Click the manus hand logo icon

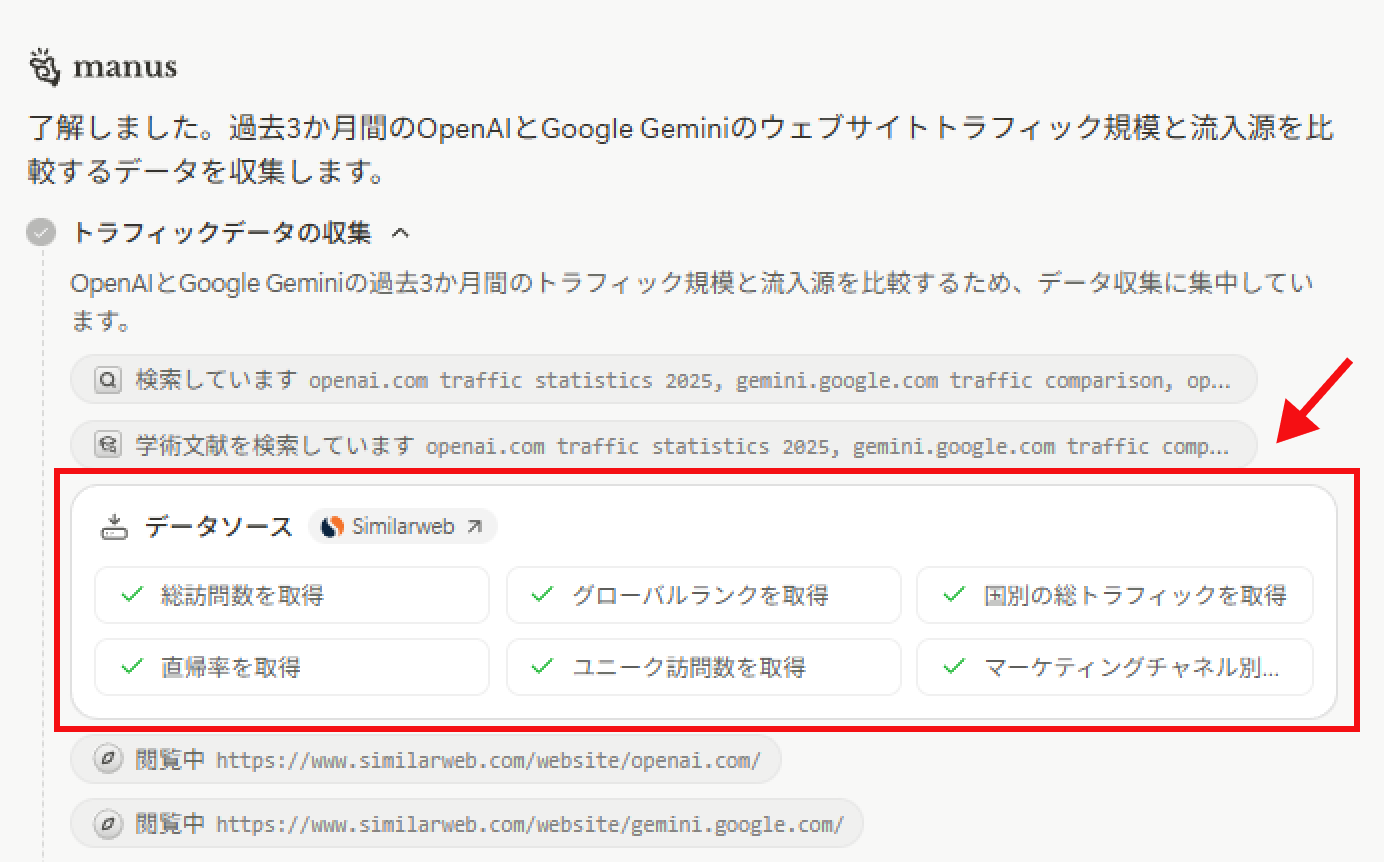45,67
